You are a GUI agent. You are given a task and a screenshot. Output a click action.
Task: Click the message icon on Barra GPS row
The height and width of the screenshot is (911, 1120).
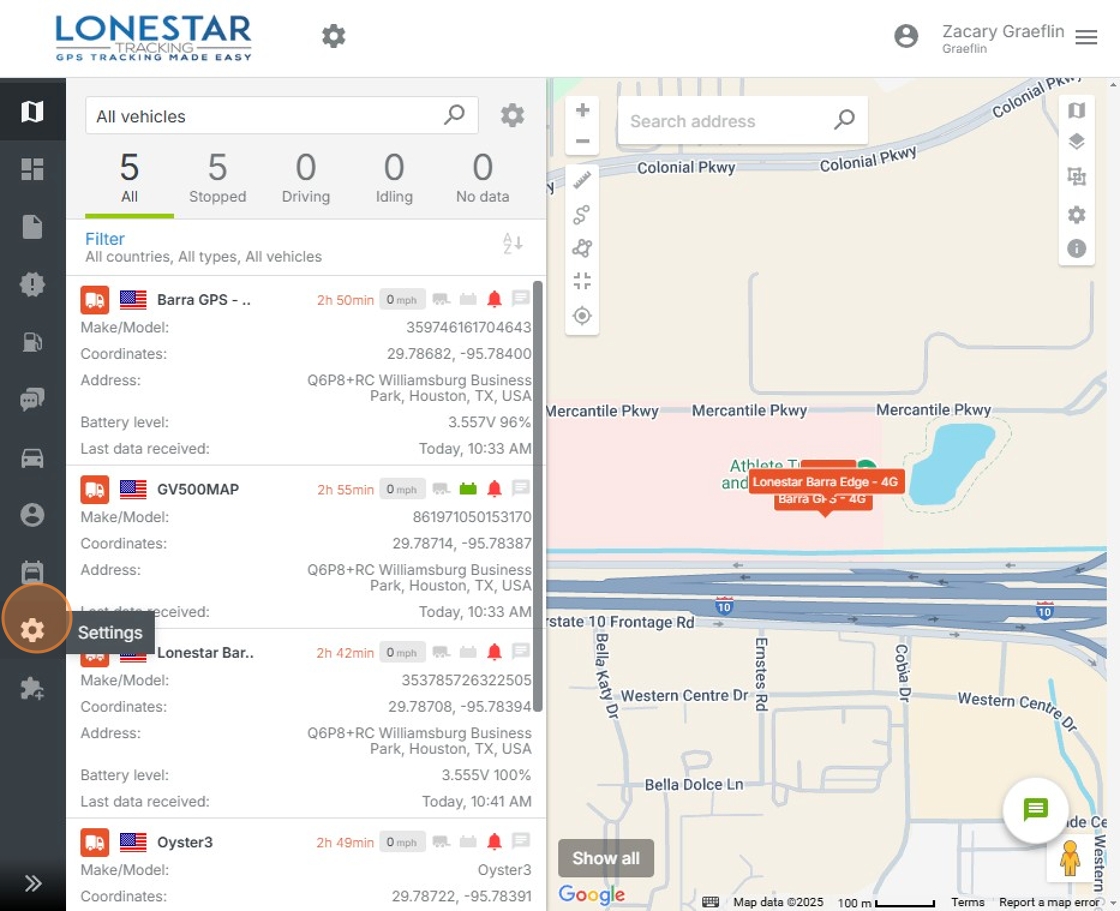coord(521,298)
